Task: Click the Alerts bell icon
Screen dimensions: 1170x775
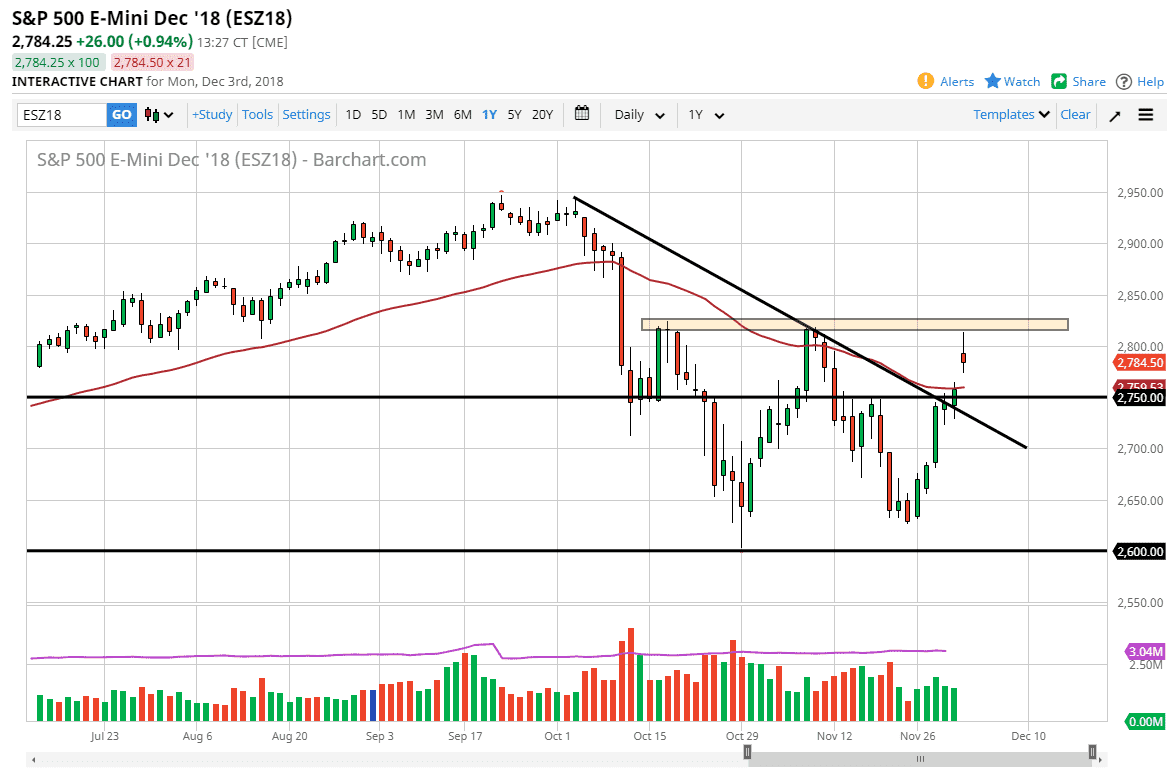Action: 927,81
